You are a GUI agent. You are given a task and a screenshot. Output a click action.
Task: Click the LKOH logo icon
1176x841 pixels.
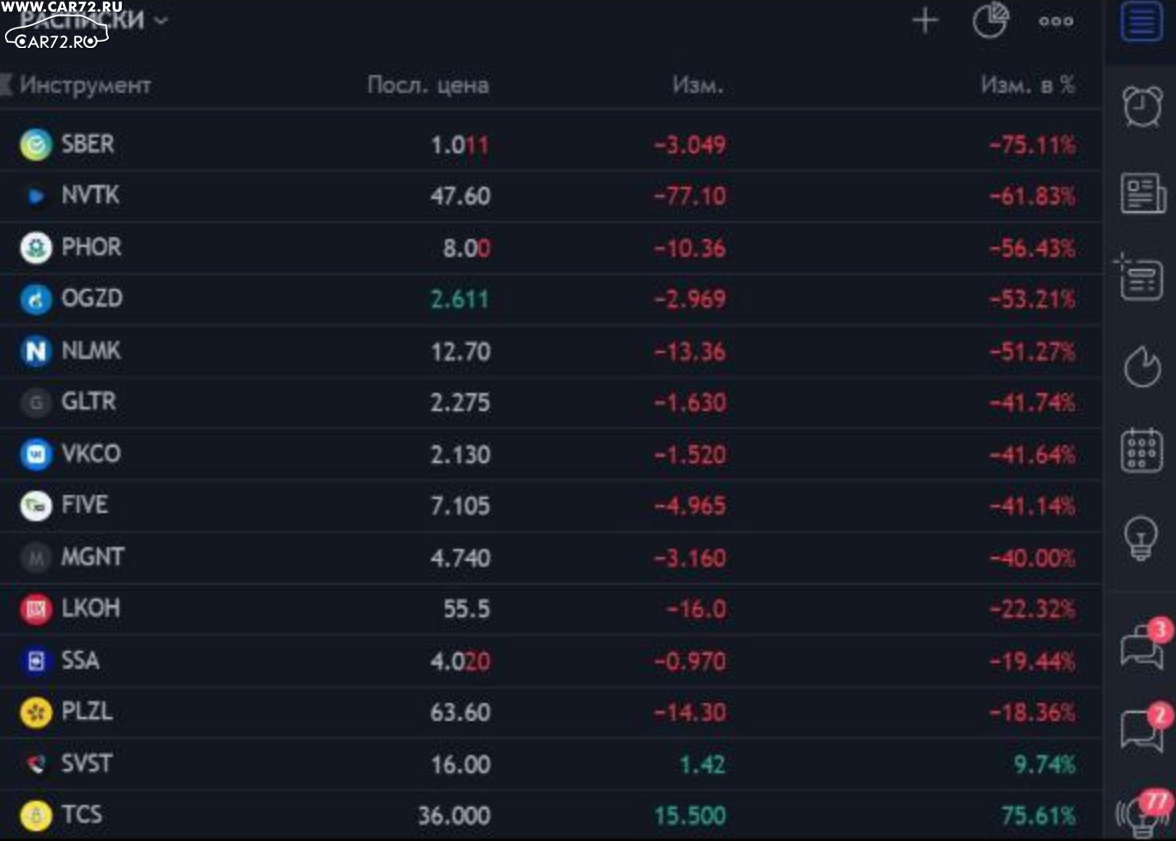click(35, 609)
